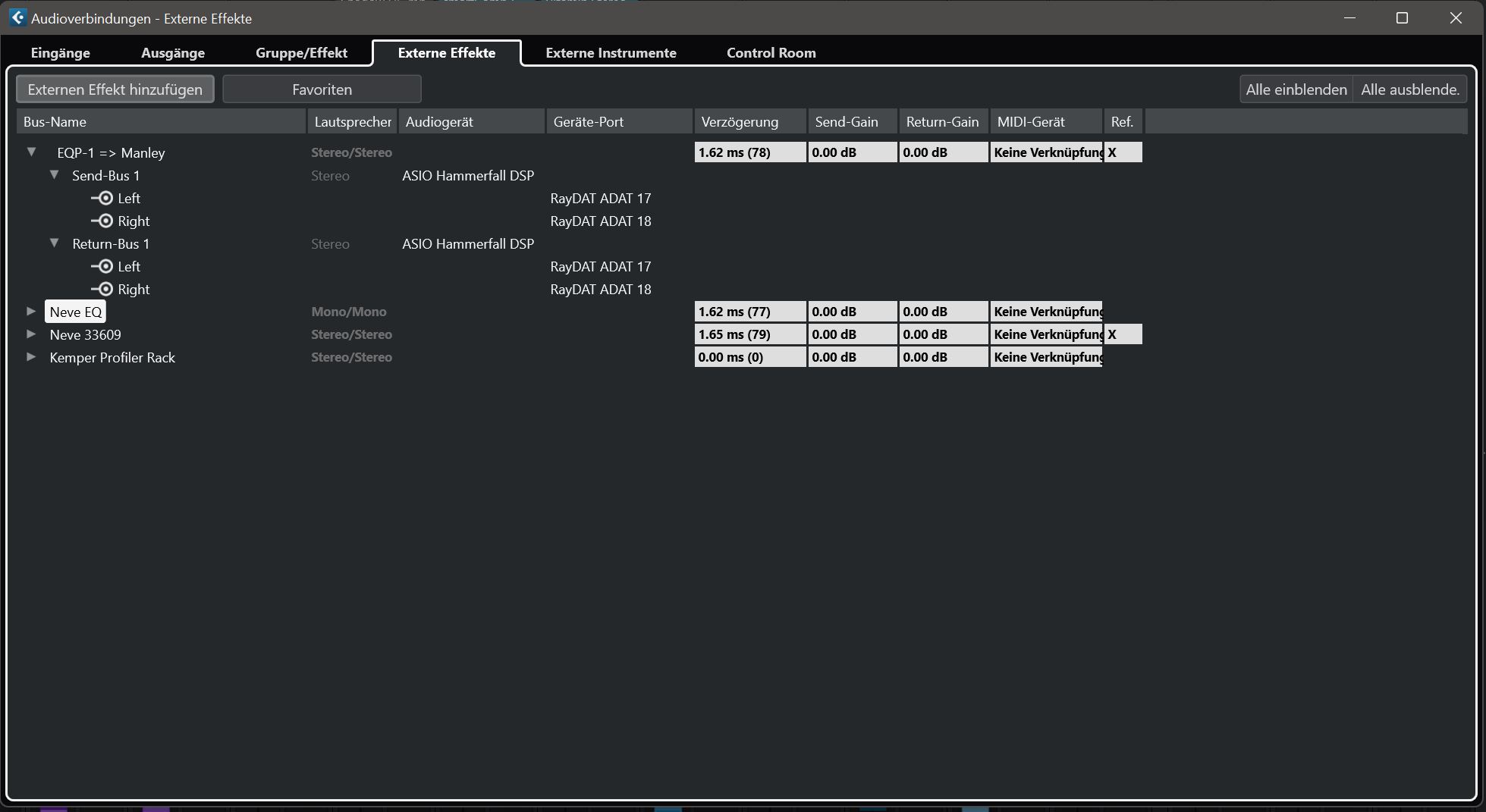This screenshot has height=812, width=1486.
Task: Click ASIO Hammerfall DSP on Send-Bus 1
Action: 468,175
